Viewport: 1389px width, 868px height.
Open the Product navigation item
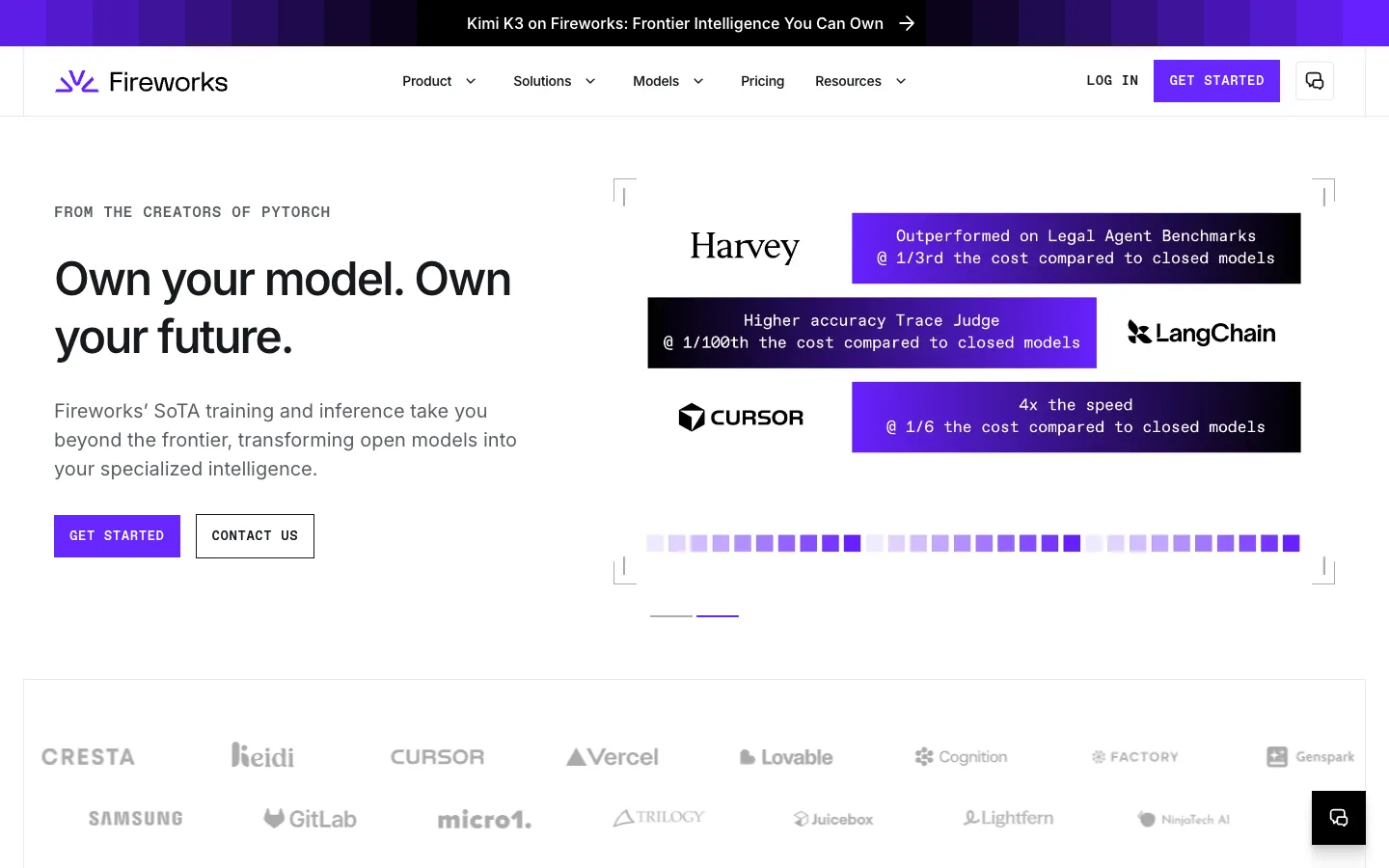click(x=427, y=81)
